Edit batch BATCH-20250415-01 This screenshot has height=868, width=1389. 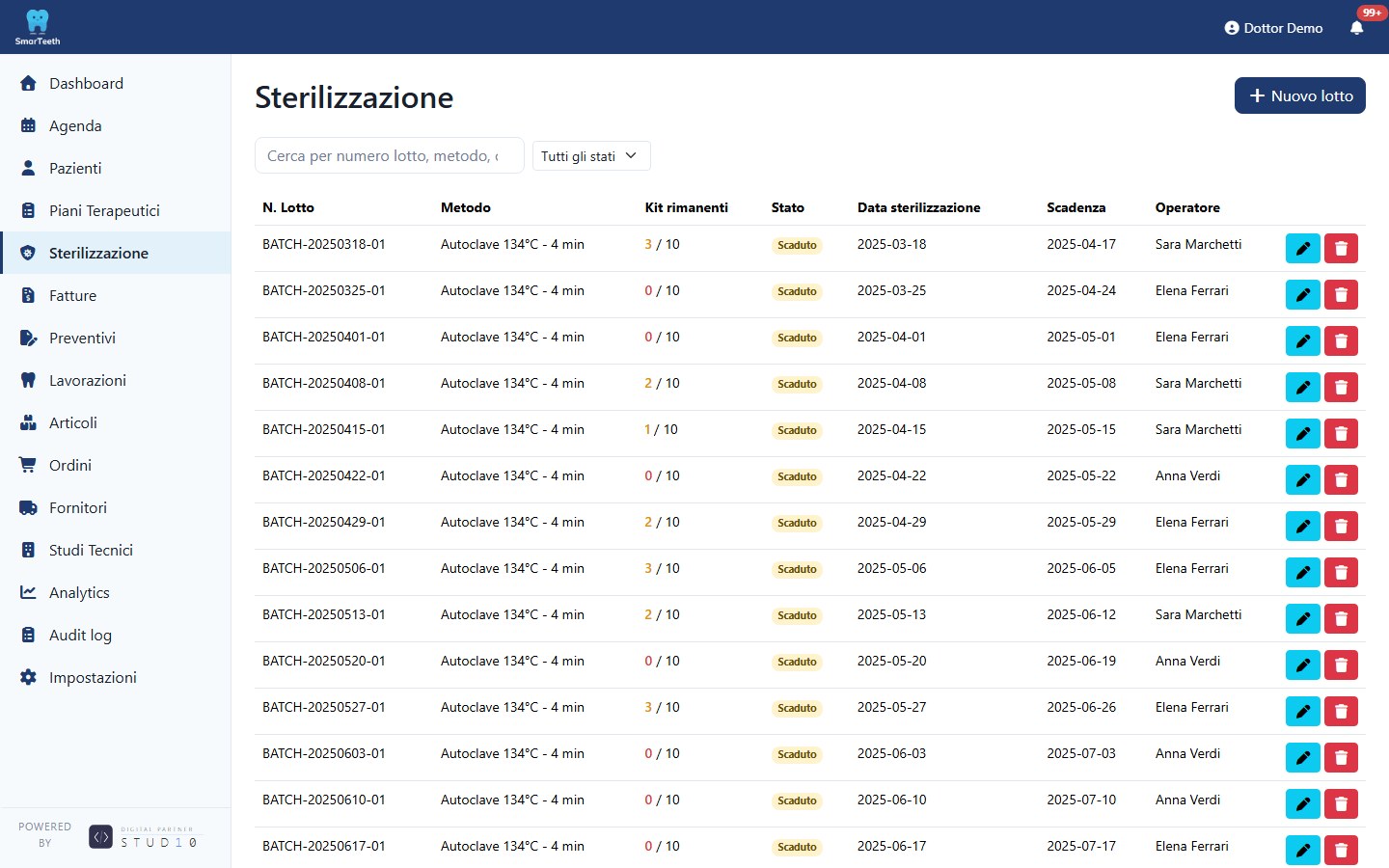click(x=1302, y=433)
